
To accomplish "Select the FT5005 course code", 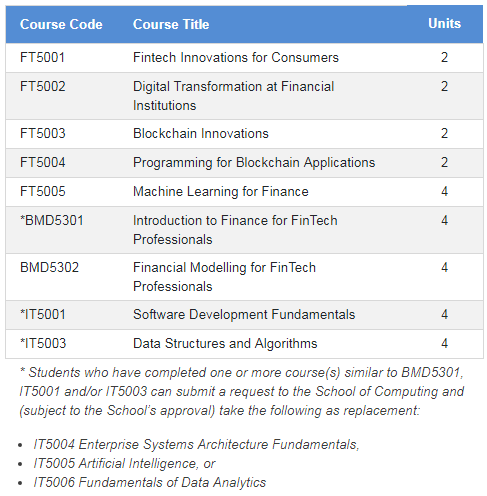I will 43,191.
